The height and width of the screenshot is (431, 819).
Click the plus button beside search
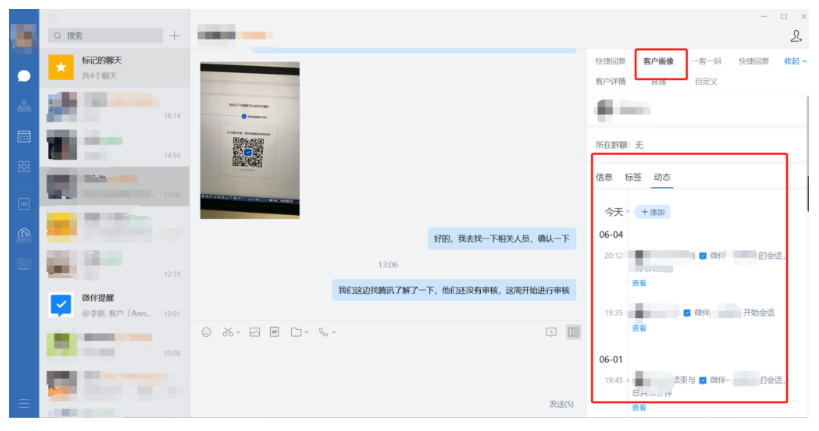click(174, 36)
